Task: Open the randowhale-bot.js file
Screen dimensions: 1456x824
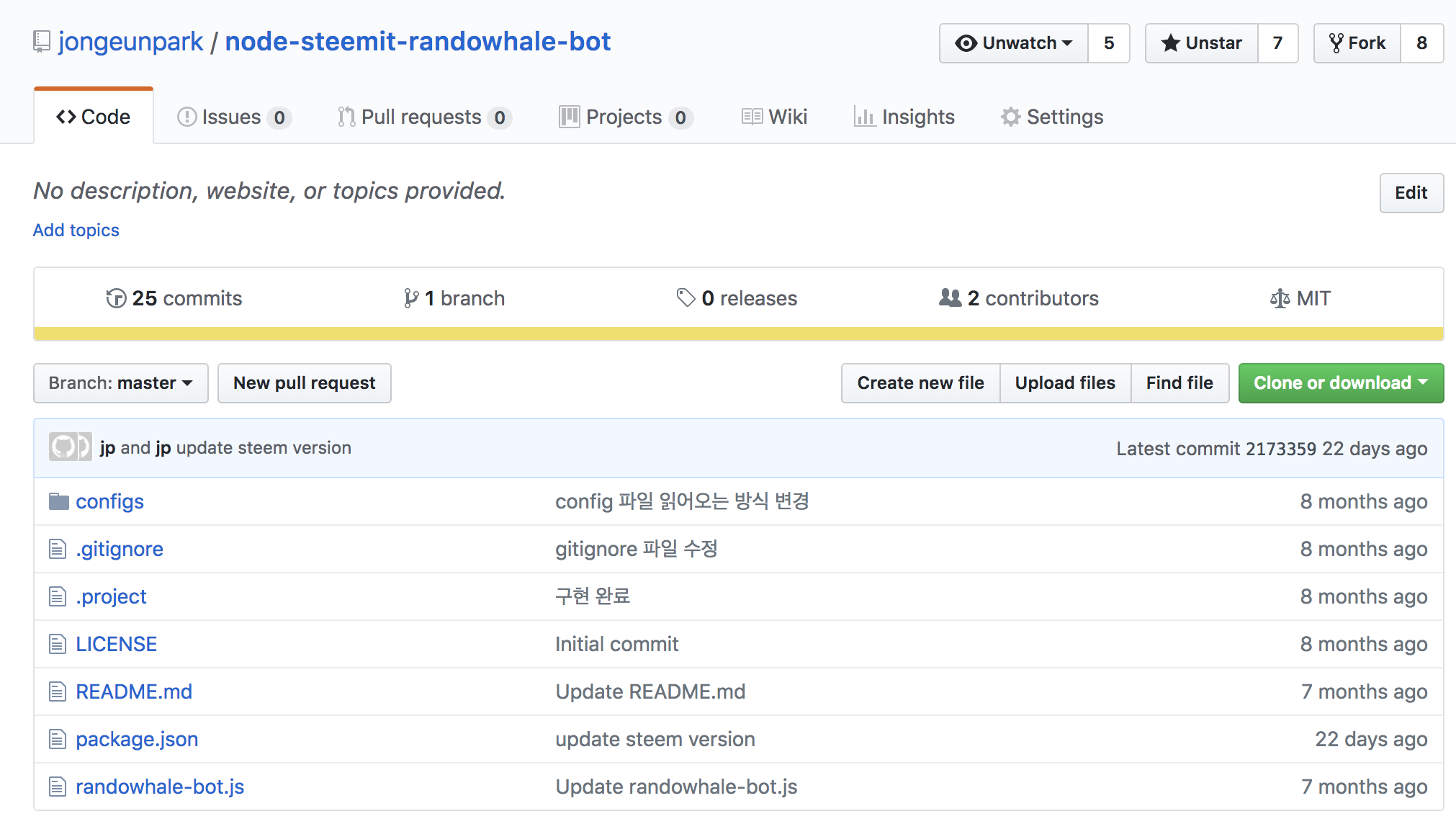Action: [x=160, y=787]
